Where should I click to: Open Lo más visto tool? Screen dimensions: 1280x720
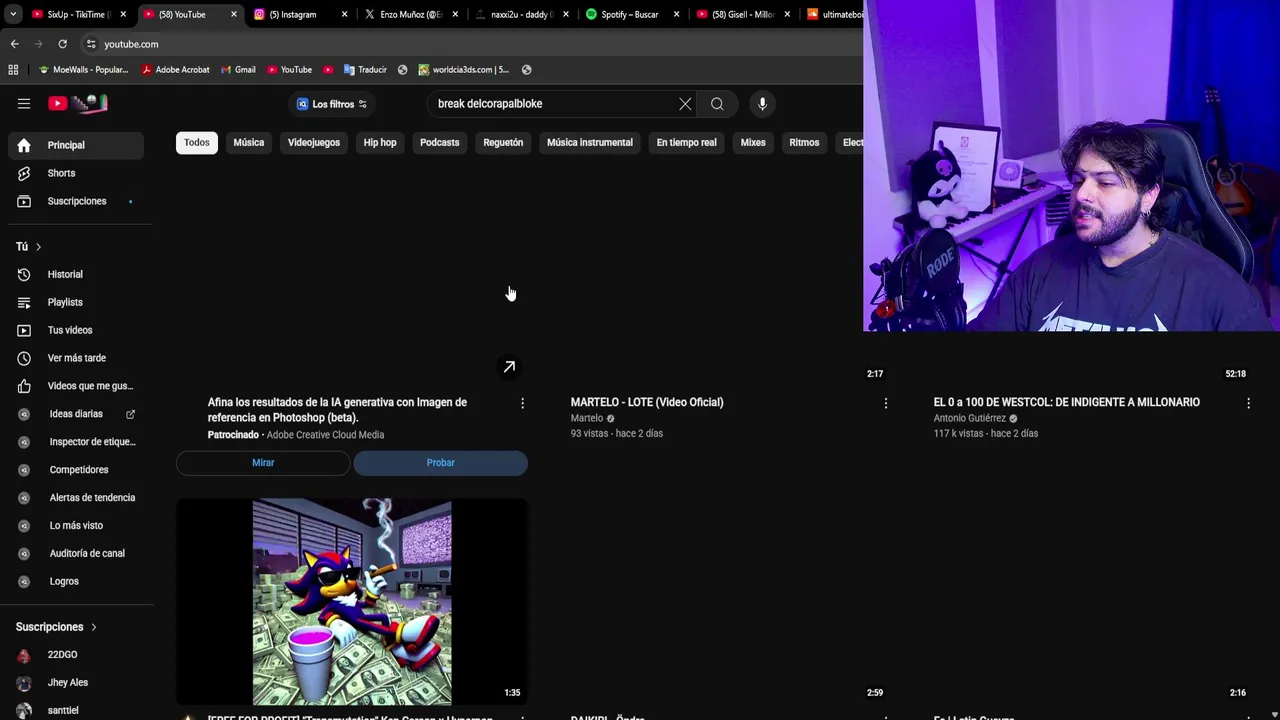[x=76, y=526]
